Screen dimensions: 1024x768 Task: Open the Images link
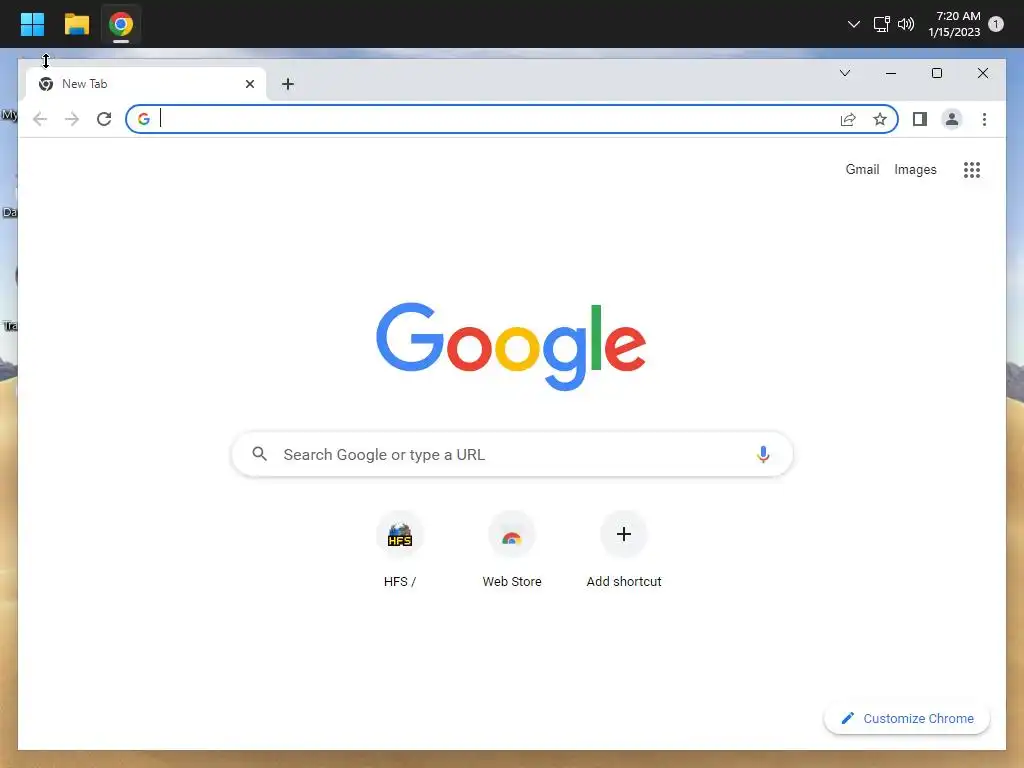pos(915,170)
